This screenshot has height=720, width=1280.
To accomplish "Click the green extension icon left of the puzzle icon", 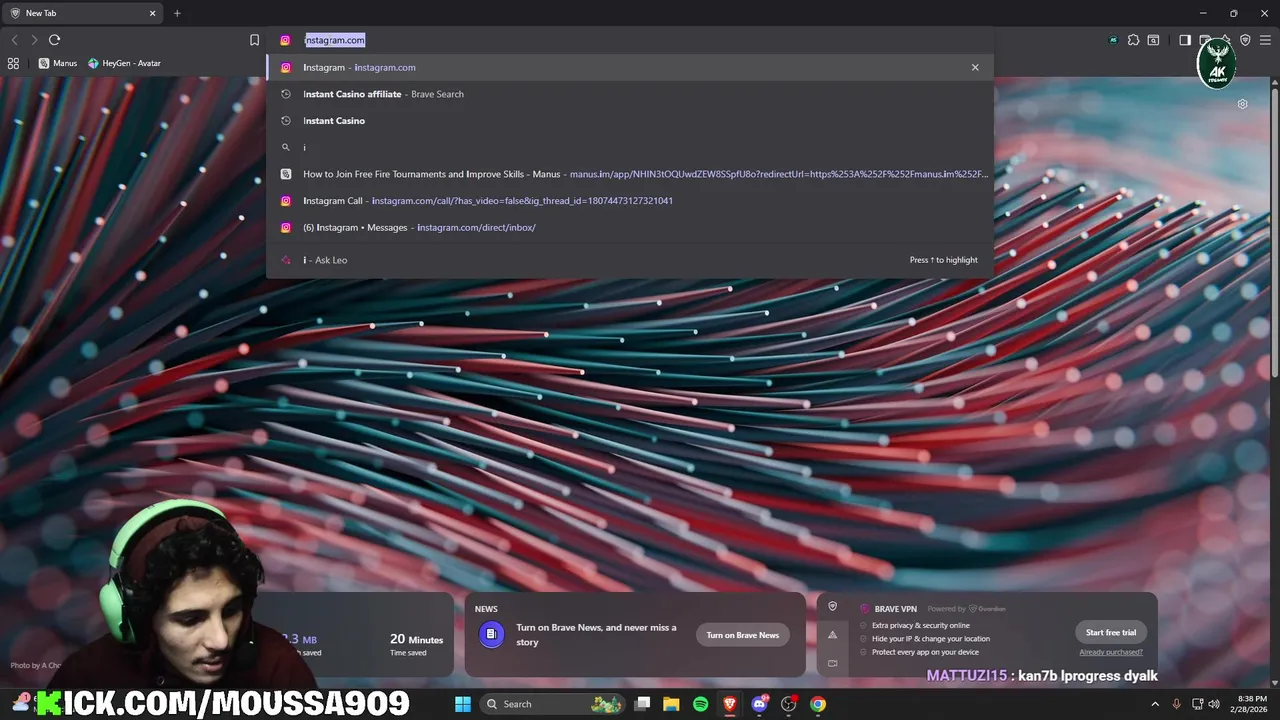I will point(1113,40).
